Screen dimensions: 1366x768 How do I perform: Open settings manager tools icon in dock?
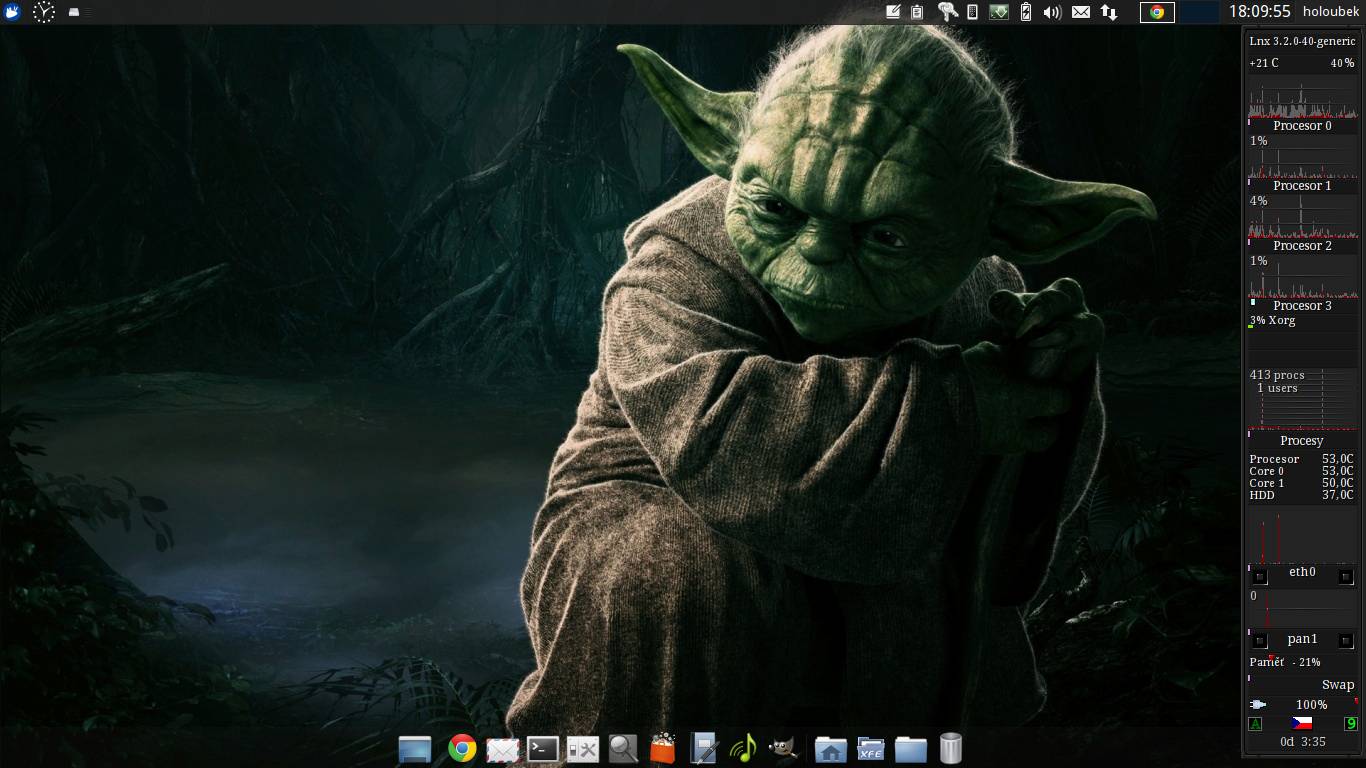pyautogui.click(x=583, y=749)
